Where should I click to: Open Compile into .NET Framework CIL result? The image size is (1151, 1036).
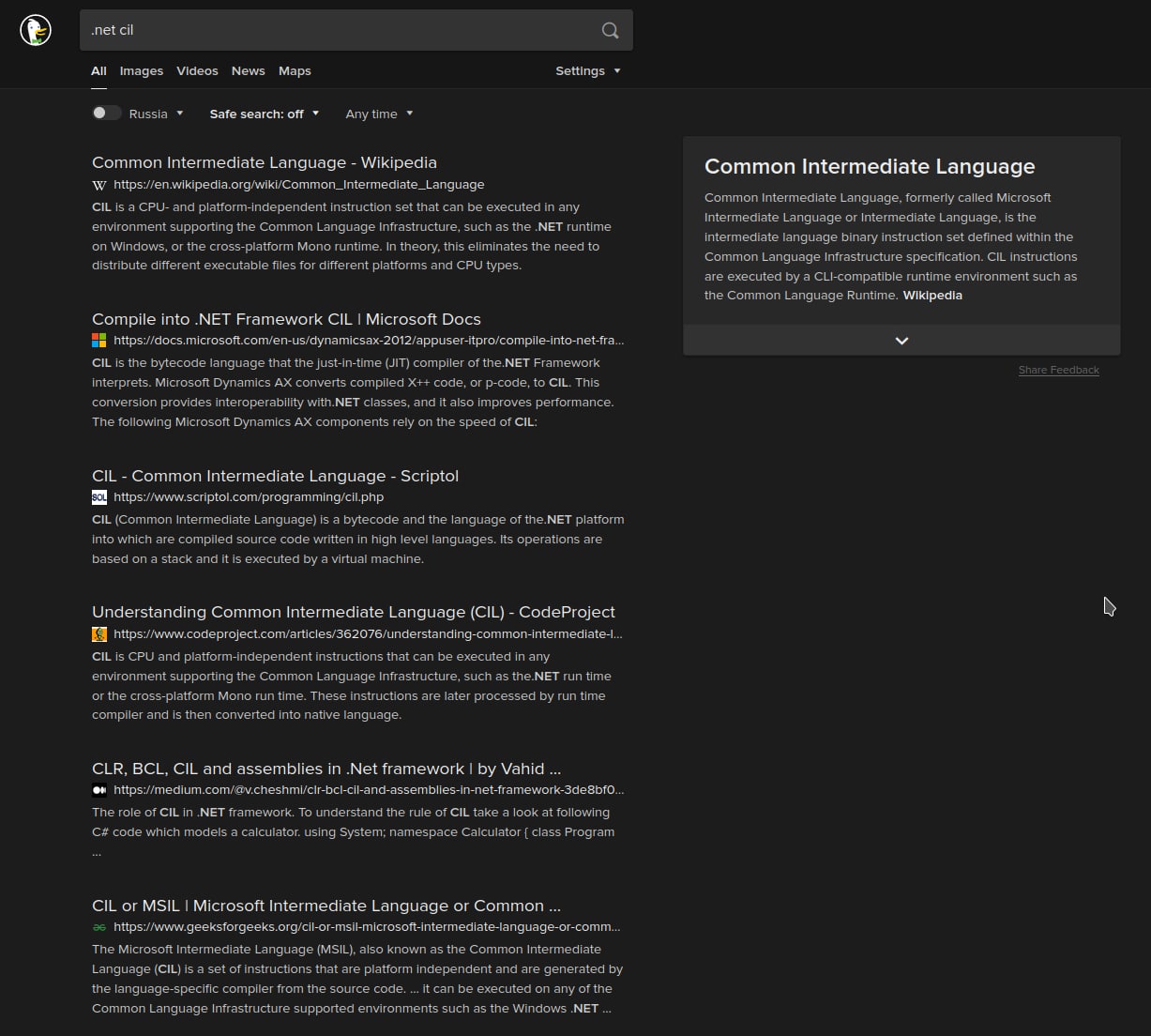point(286,319)
